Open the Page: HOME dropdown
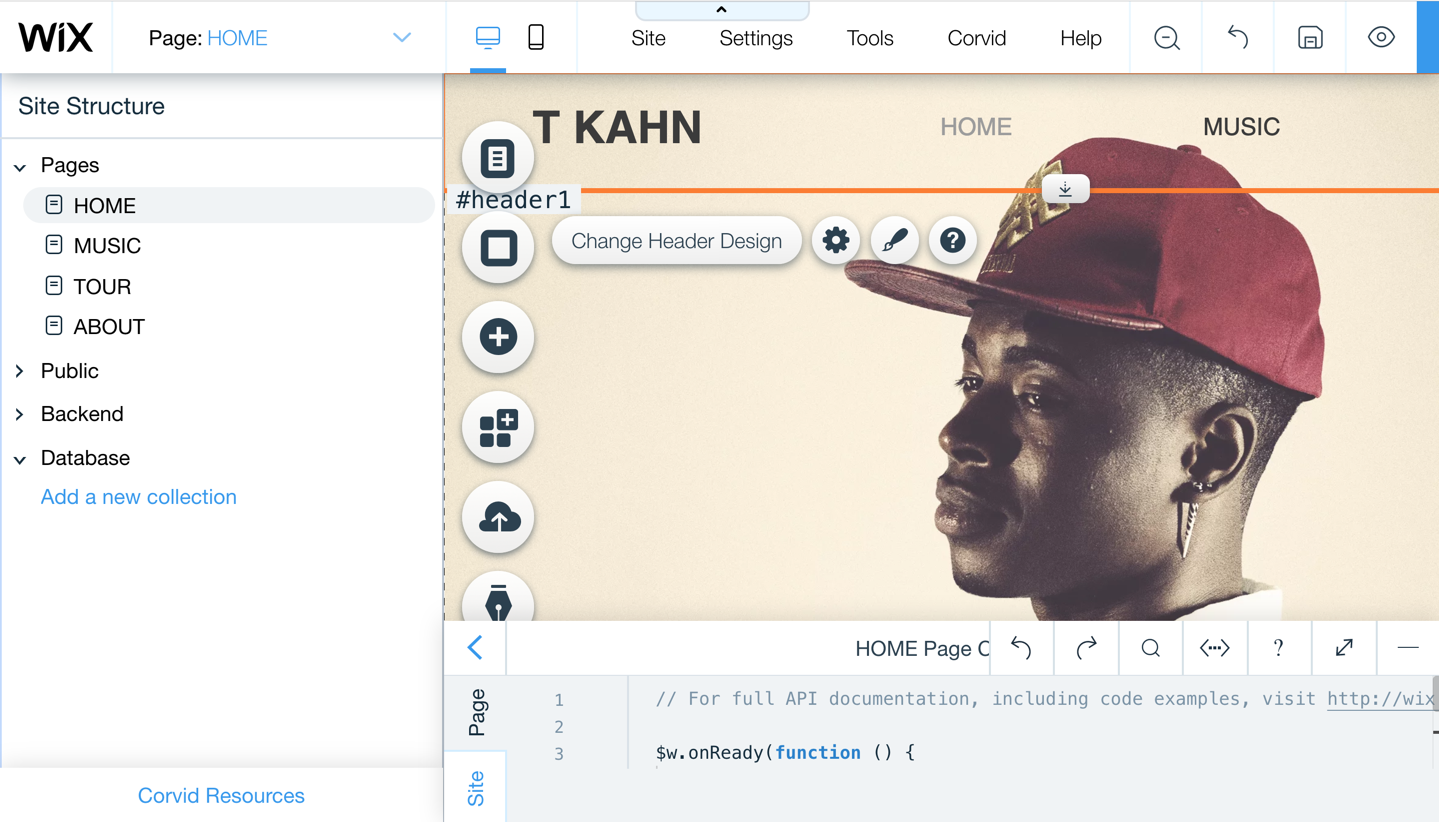This screenshot has height=822, width=1439. point(402,36)
